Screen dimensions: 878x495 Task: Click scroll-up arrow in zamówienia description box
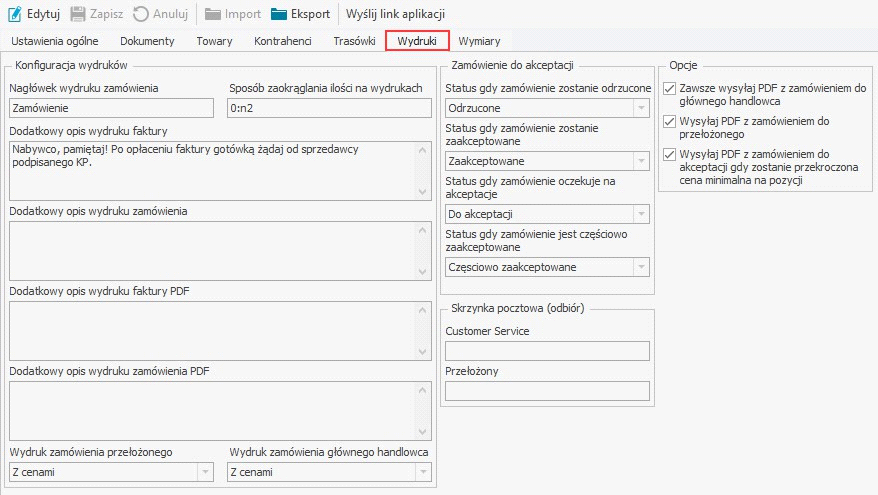(x=423, y=230)
